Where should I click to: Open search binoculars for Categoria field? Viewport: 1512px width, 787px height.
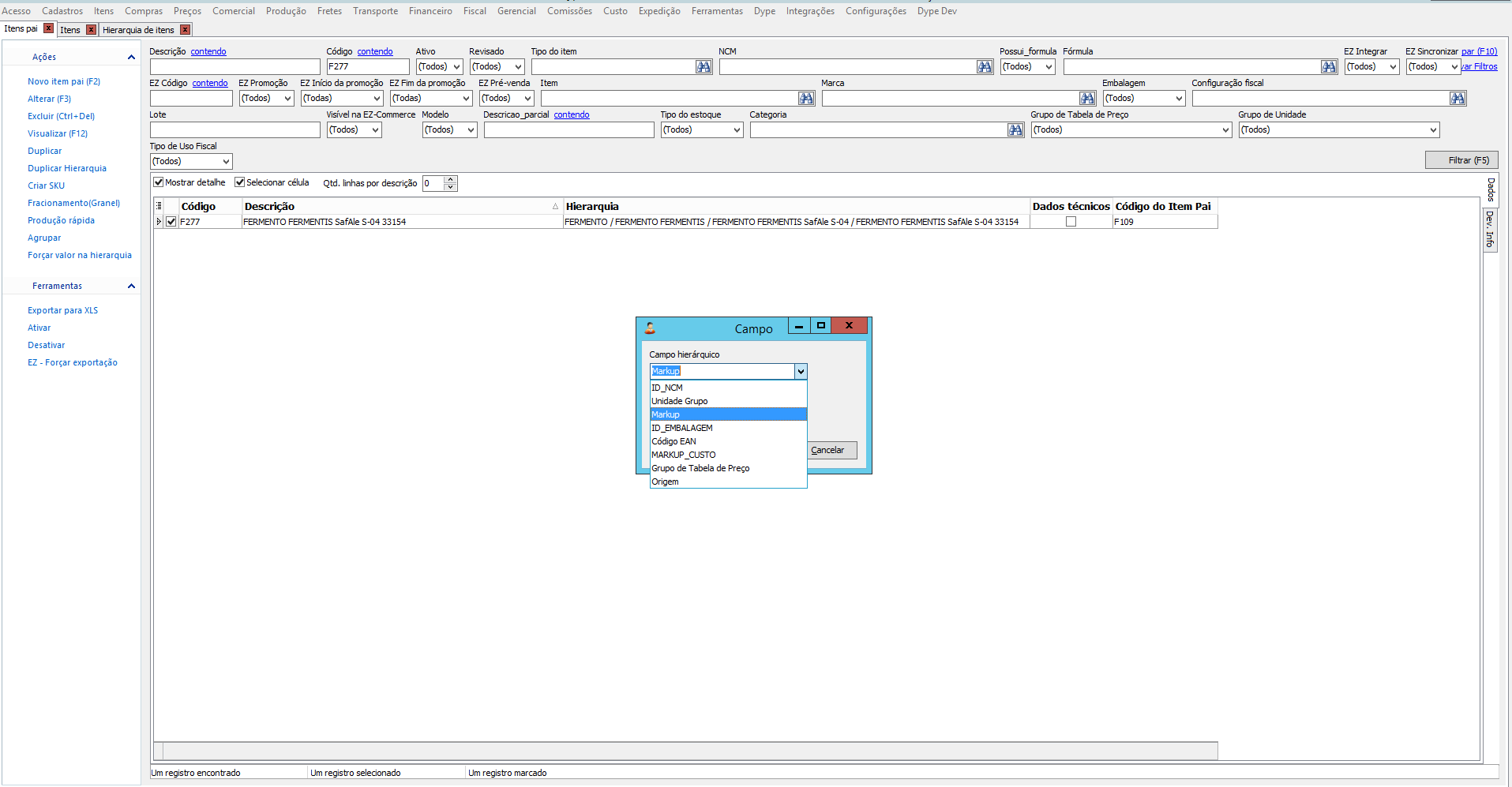[x=1015, y=130]
